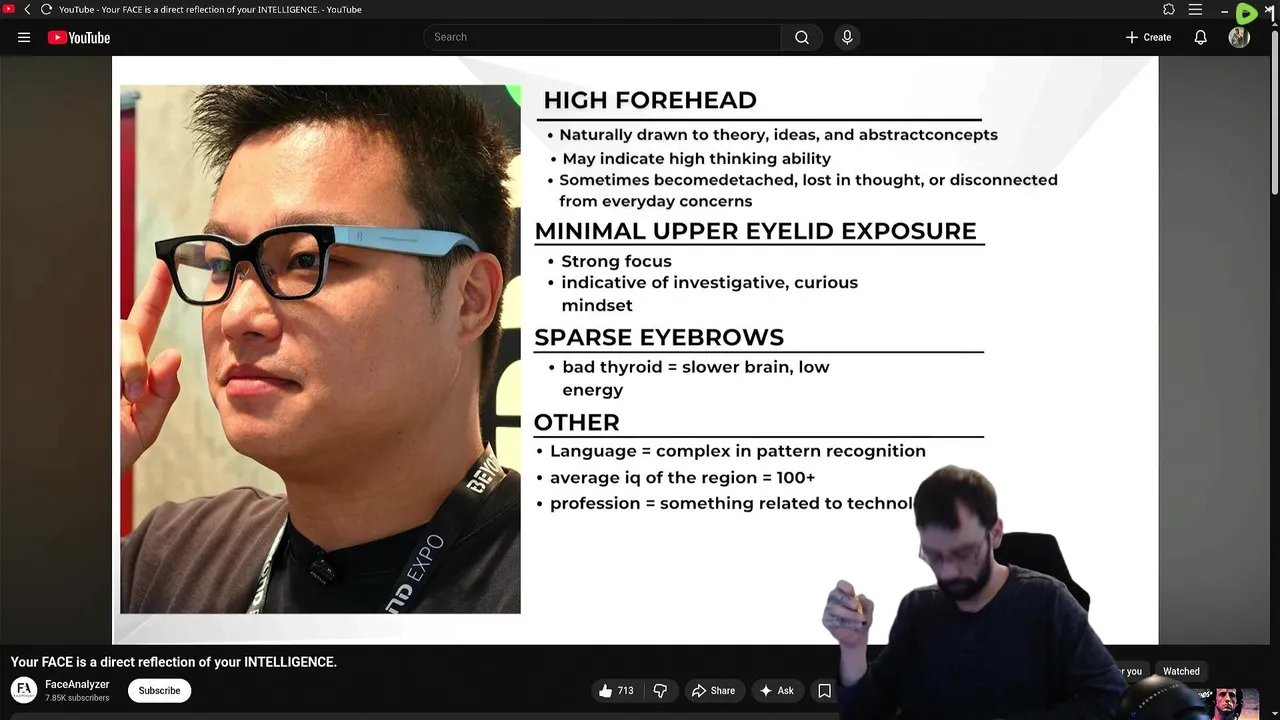Click the magnifying glass search button
Screen dimensions: 1280x720
click(x=802, y=37)
